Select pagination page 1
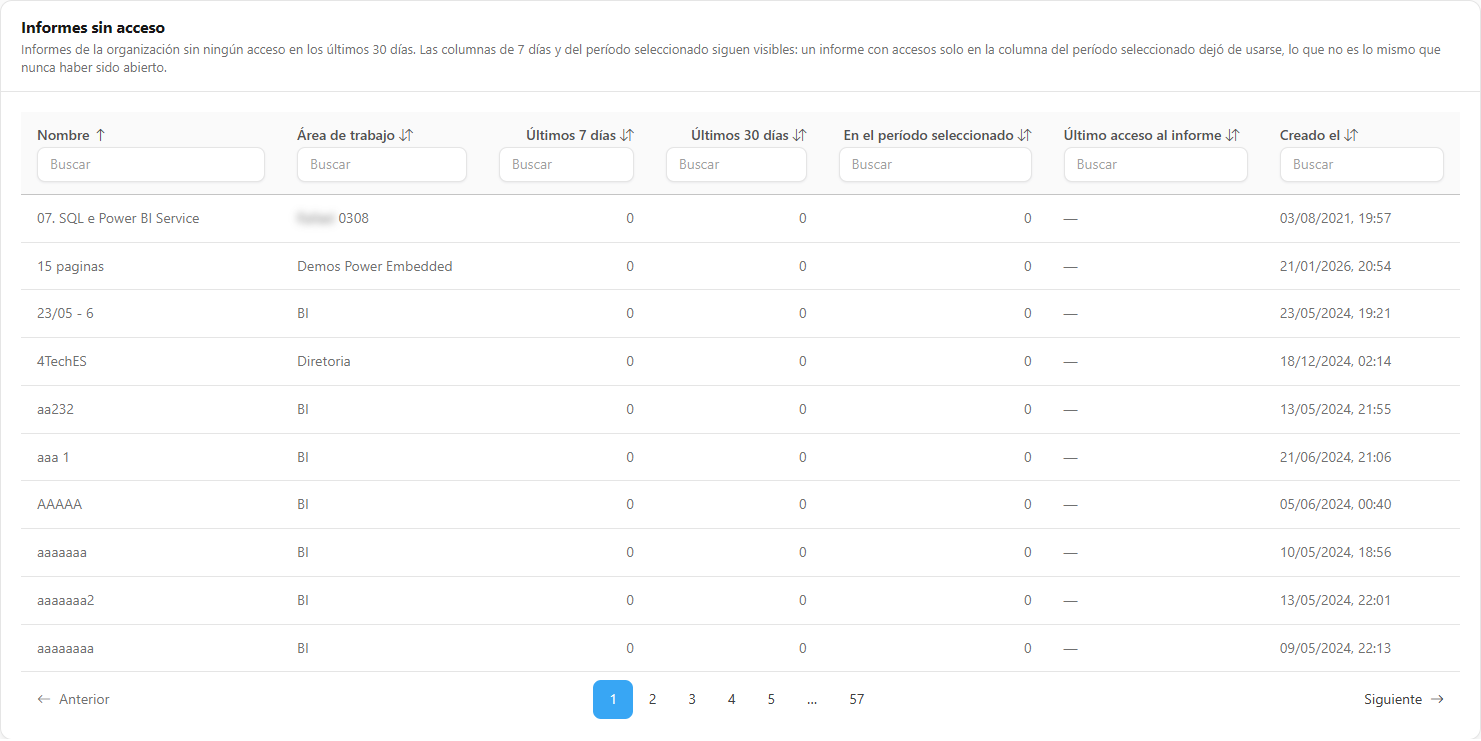Image resolution: width=1481 pixels, height=741 pixels. pos(613,700)
